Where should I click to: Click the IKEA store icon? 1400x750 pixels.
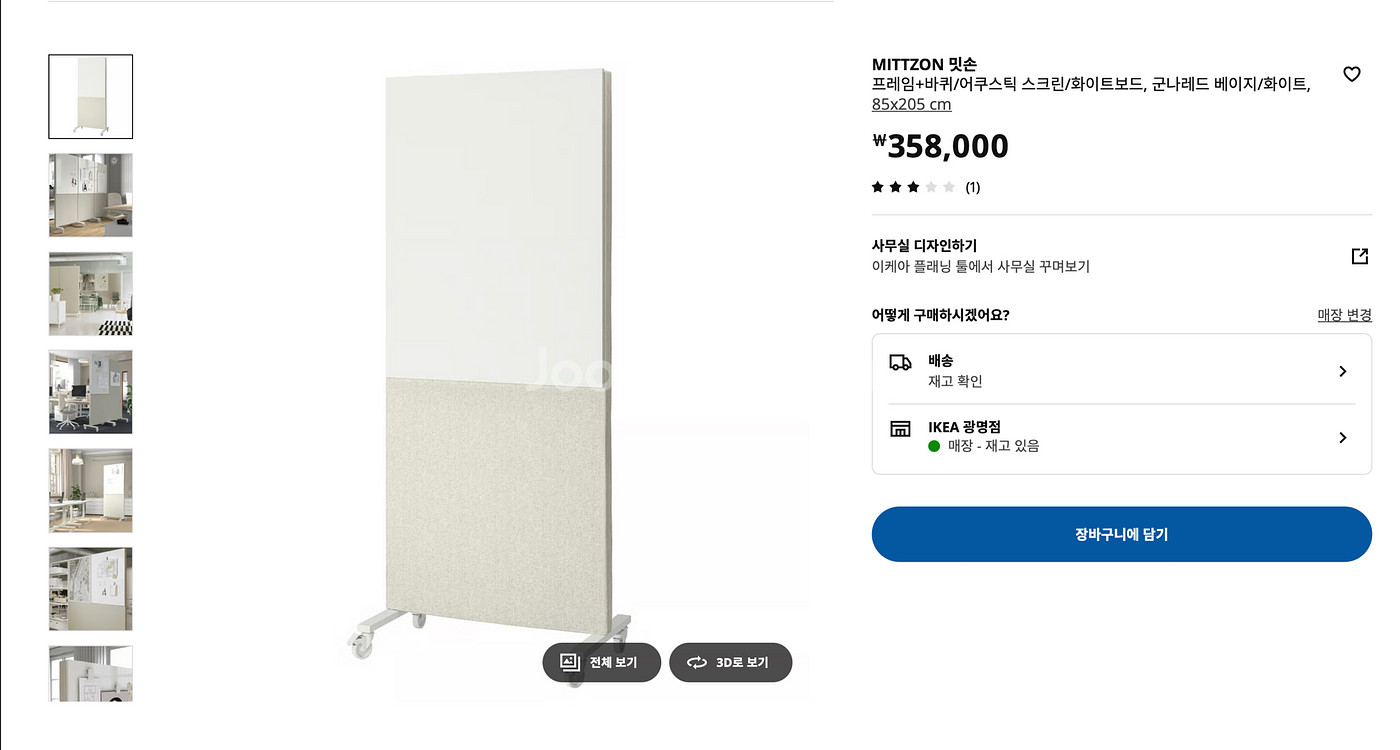click(900, 429)
